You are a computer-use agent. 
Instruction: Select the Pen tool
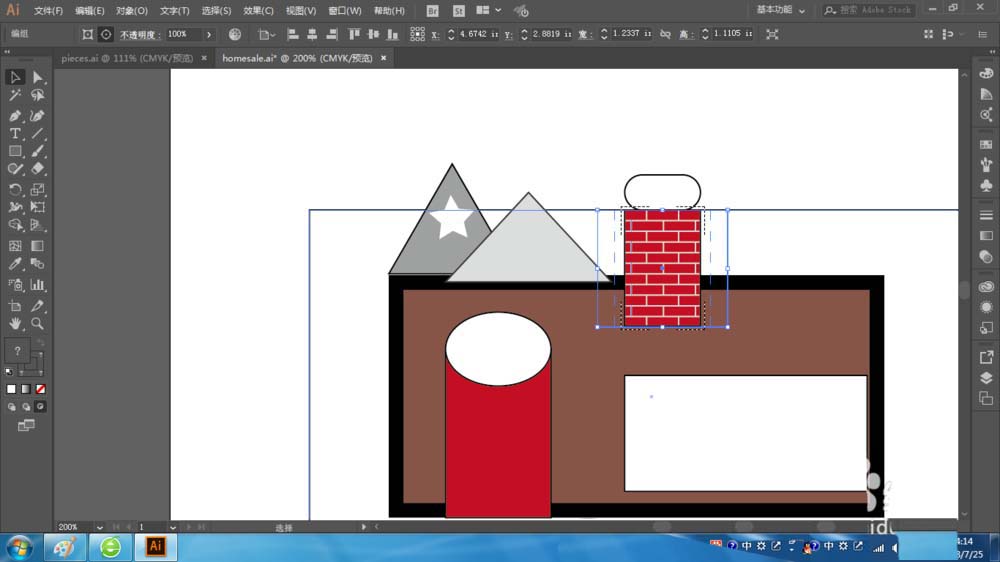point(15,115)
